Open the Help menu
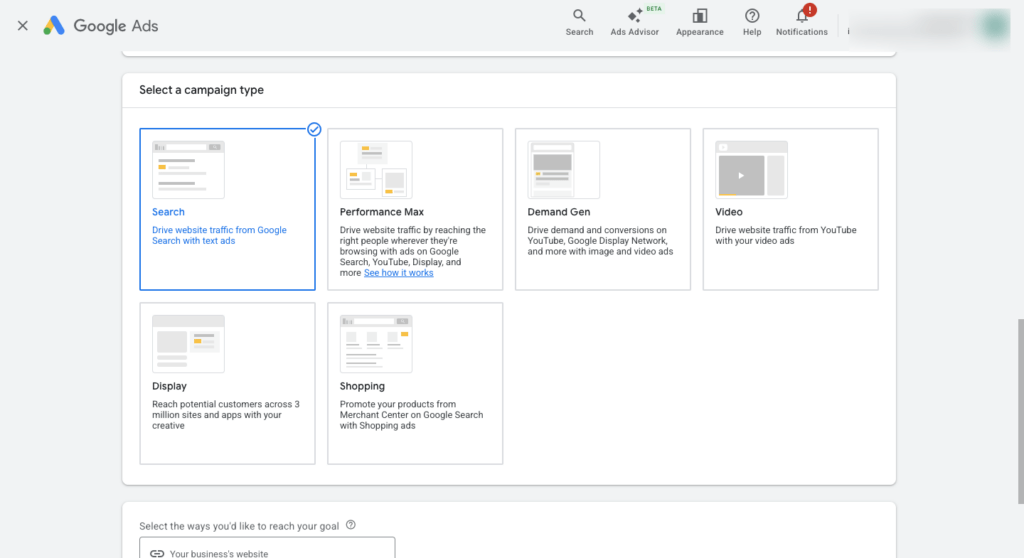The image size is (1024, 558). [x=752, y=22]
